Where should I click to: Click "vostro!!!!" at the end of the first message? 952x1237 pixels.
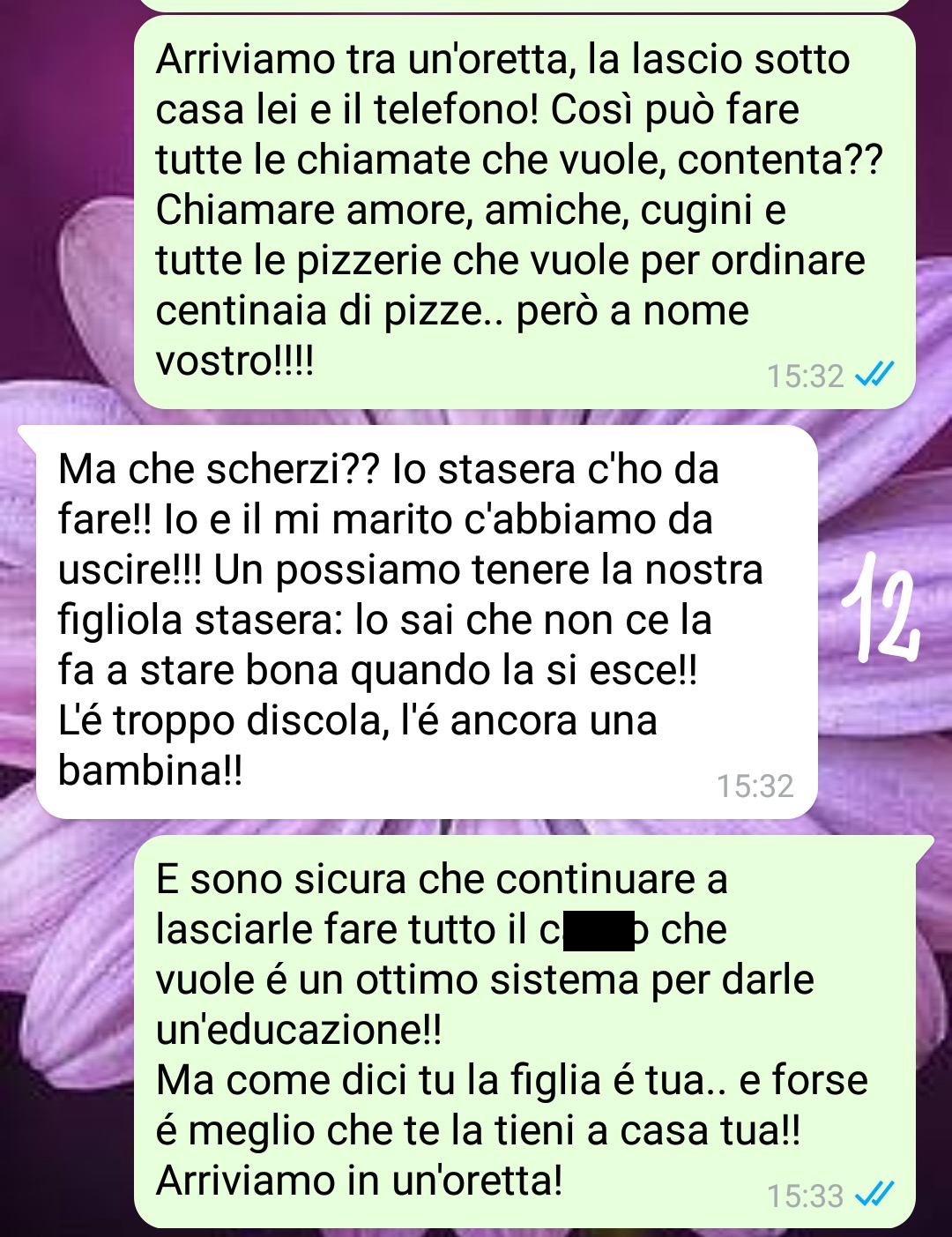[x=234, y=361]
